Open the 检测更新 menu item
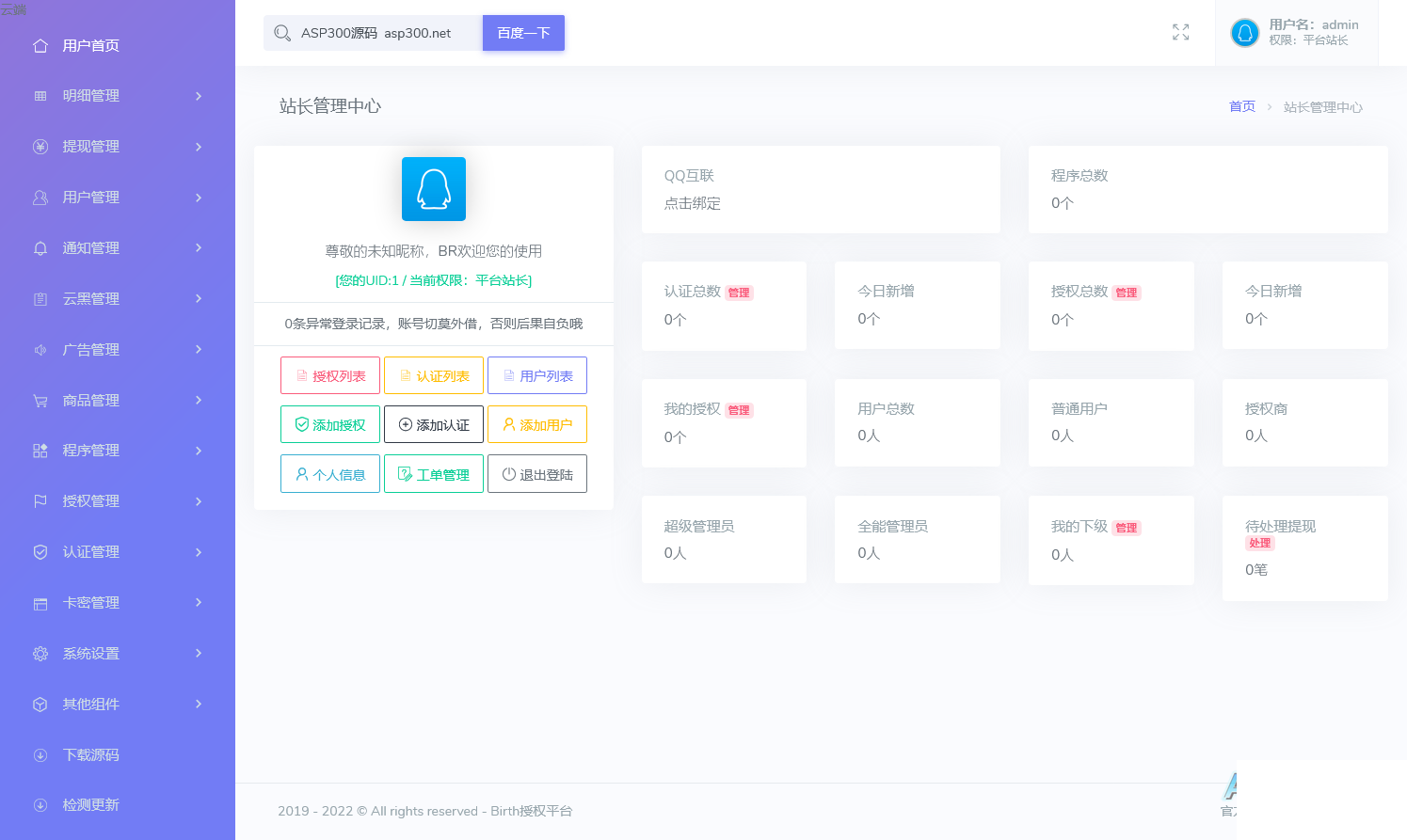 coord(90,805)
